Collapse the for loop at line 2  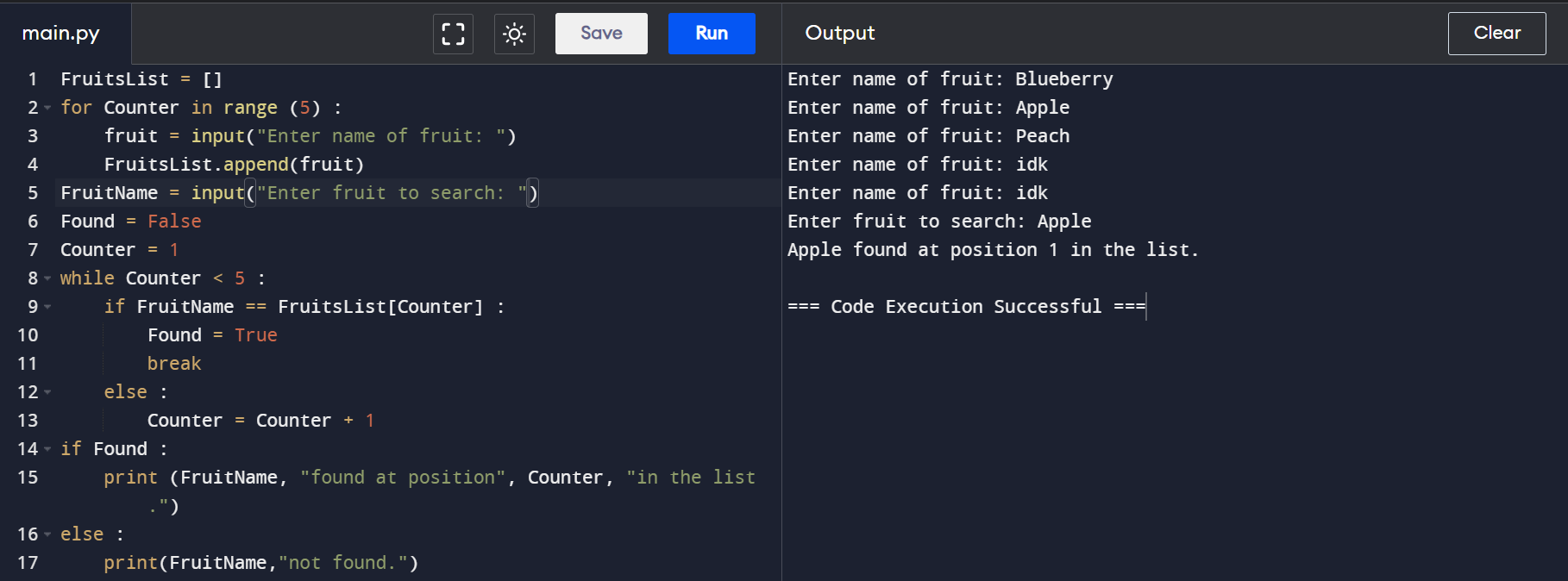(x=47, y=108)
